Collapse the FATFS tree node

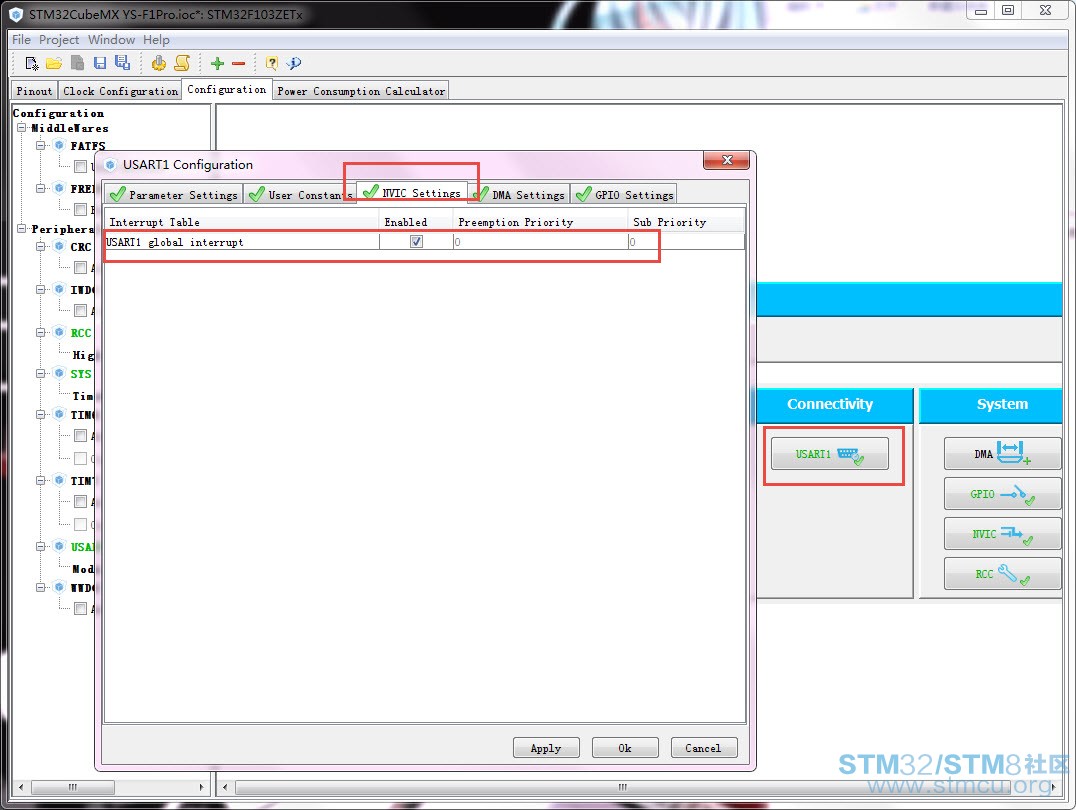pyautogui.click(x=40, y=146)
